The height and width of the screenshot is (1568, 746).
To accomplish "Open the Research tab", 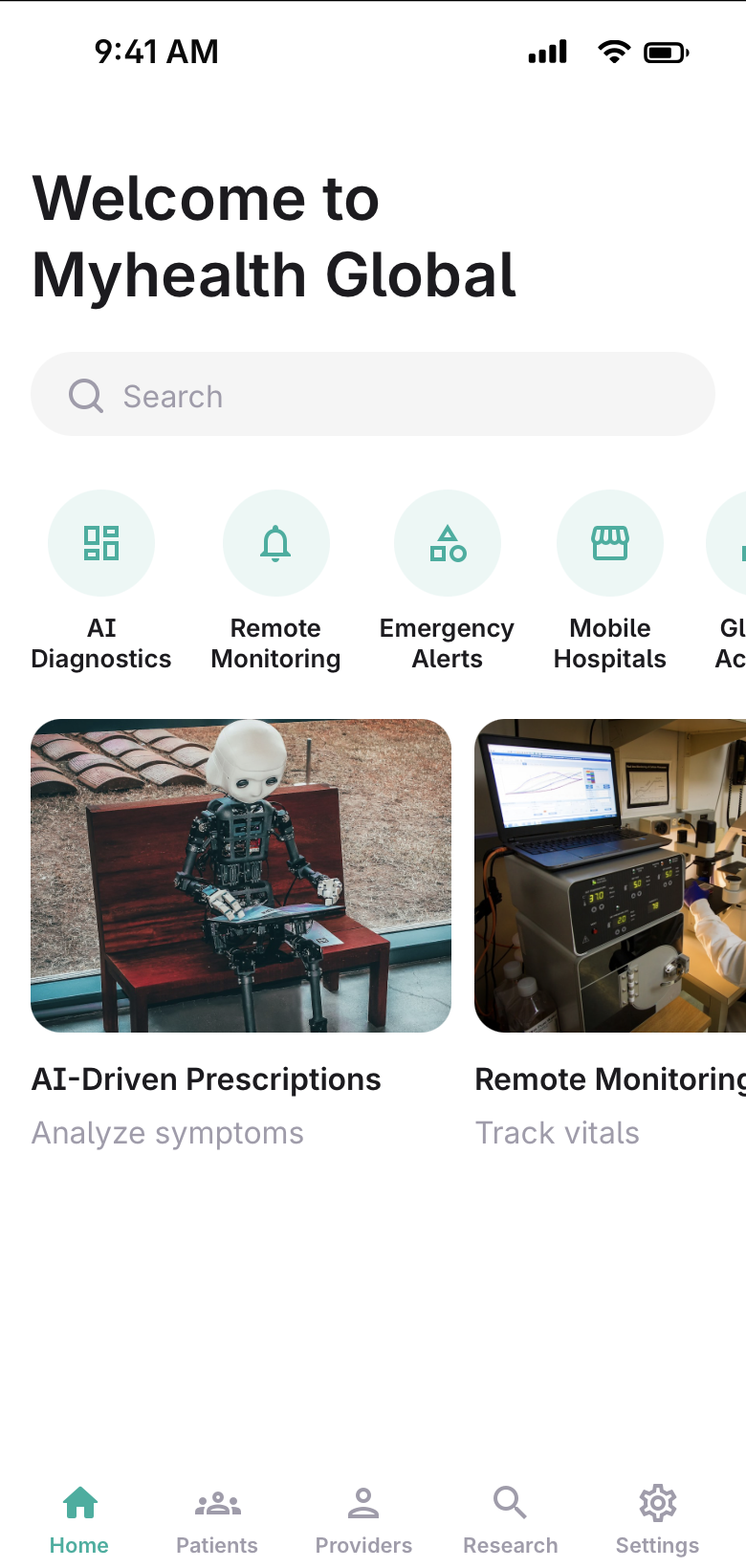I will coord(510,1520).
